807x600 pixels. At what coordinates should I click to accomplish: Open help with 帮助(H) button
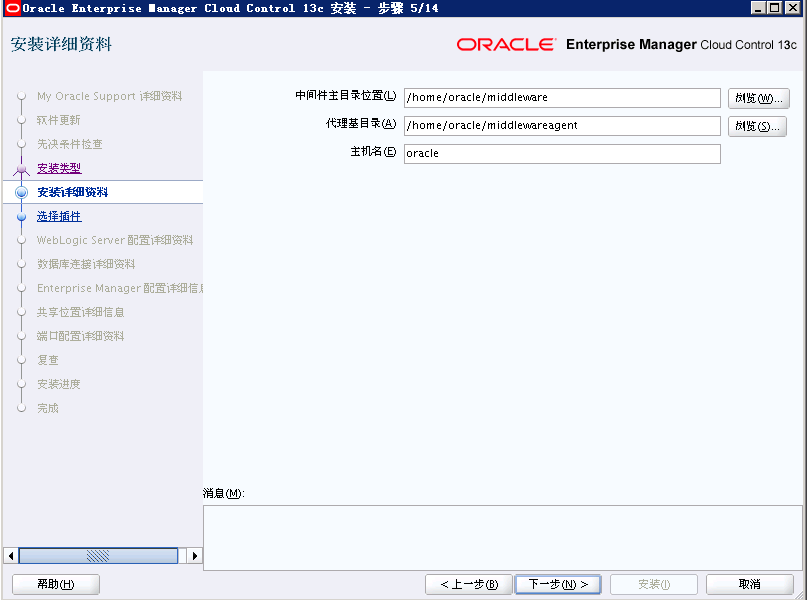(56, 584)
